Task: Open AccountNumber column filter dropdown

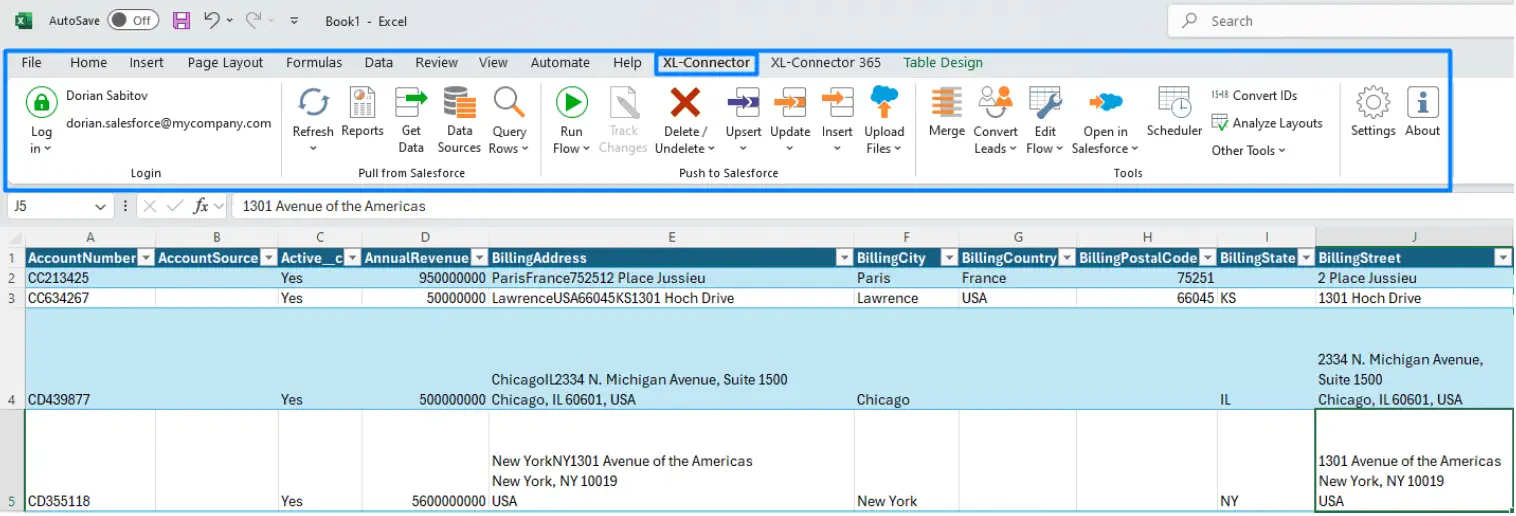Action: pos(146,258)
